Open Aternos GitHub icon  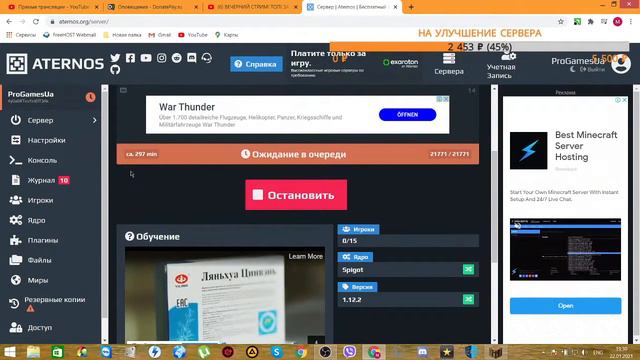[x=115, y=70]
